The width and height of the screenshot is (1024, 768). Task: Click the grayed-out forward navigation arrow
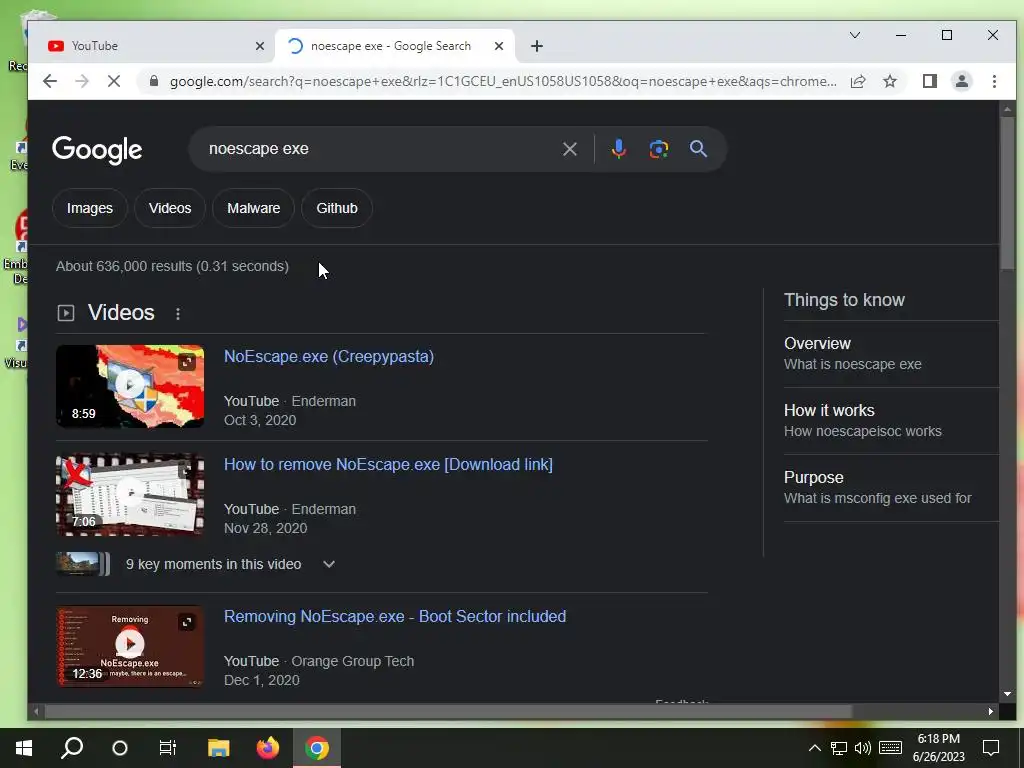82,81
